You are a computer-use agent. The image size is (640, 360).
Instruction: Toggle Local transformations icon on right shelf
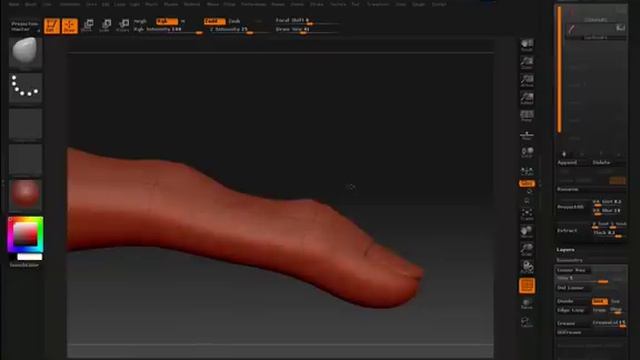[527, 152]
